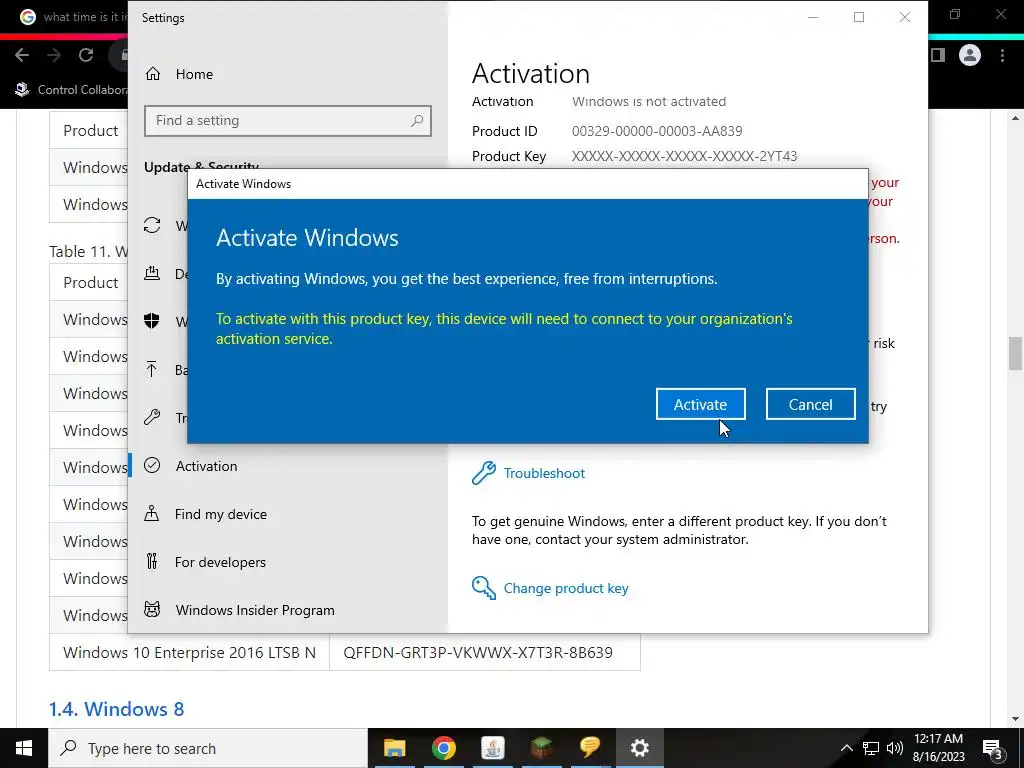Select the Chrome tab 'what time is it'

click(x=72, y=17)
